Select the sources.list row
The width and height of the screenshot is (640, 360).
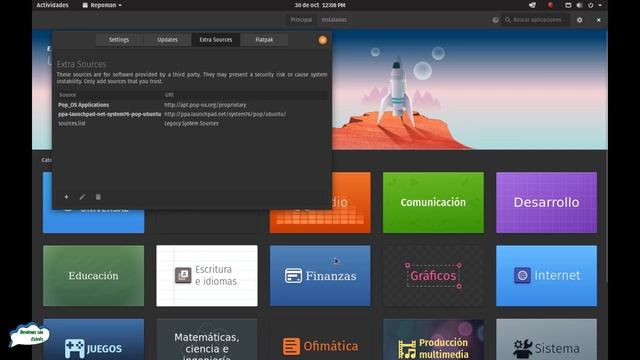coord(192,123)
